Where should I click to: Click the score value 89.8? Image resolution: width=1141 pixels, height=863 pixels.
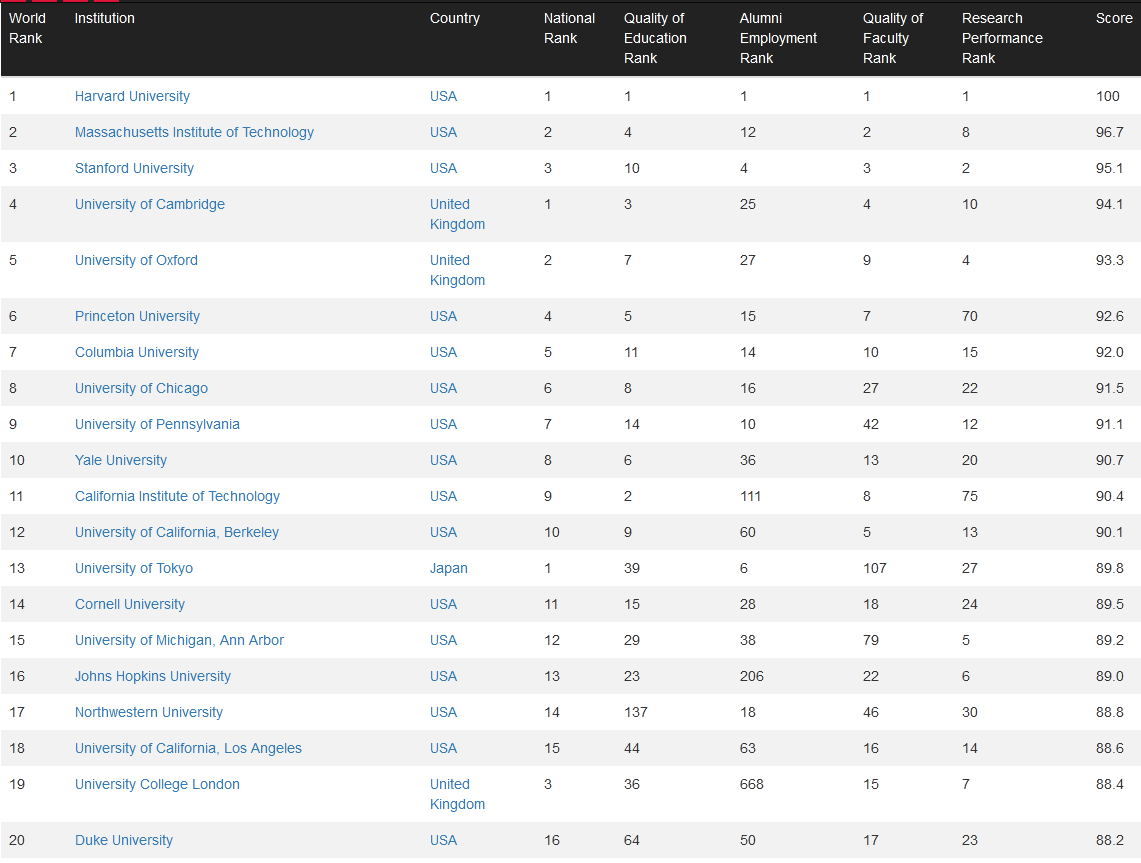(1110, 568)
